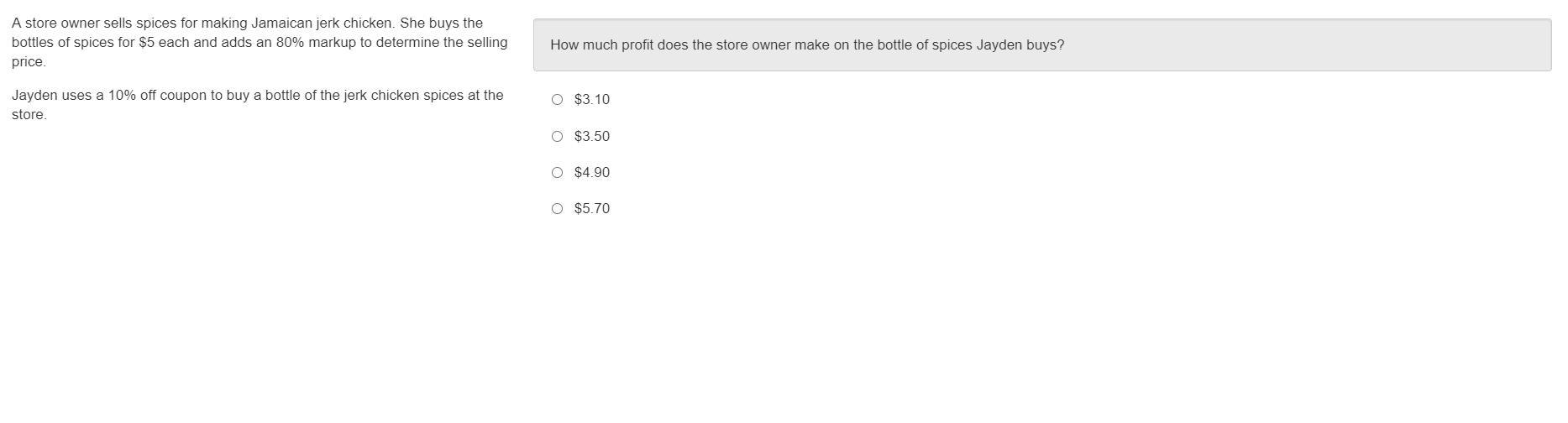Viewport: 1568px width, 423px height.
Task: Click empty area of gray question box
Action: click(x=1302, y=45)
